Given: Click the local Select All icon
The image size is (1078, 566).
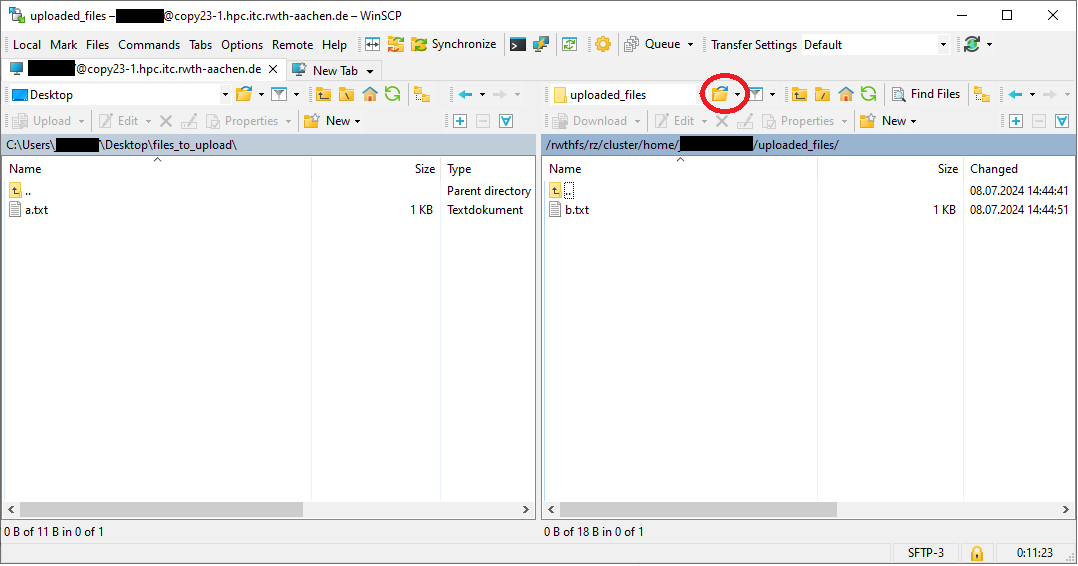Looking at the screenshot, I should click(506, 121).
